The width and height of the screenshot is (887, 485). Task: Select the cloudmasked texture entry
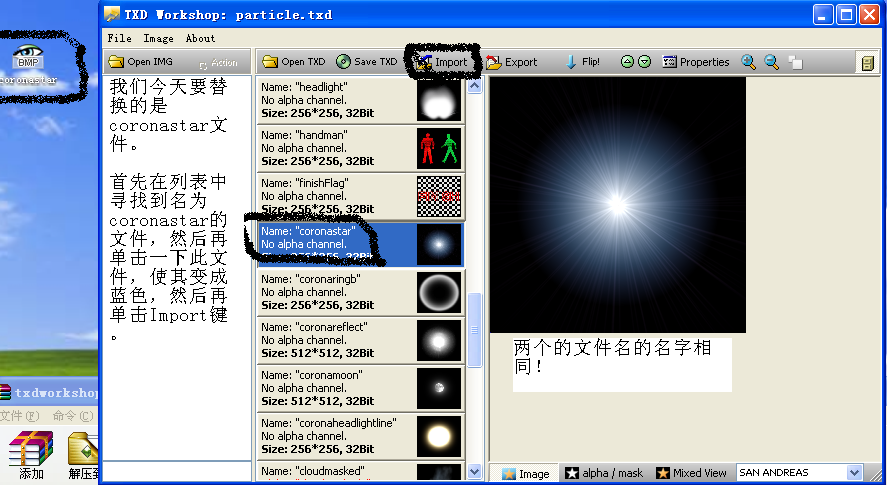[x=361, y=471]
